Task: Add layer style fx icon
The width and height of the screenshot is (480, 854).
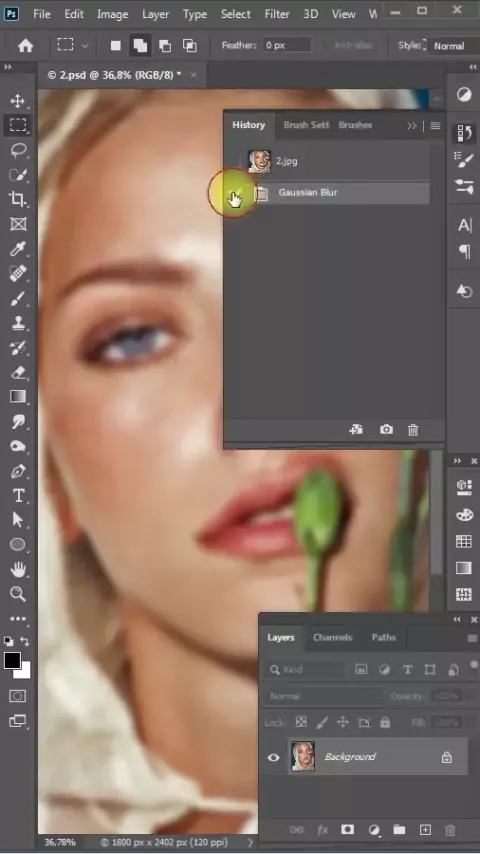Action: tap(323, 830)
